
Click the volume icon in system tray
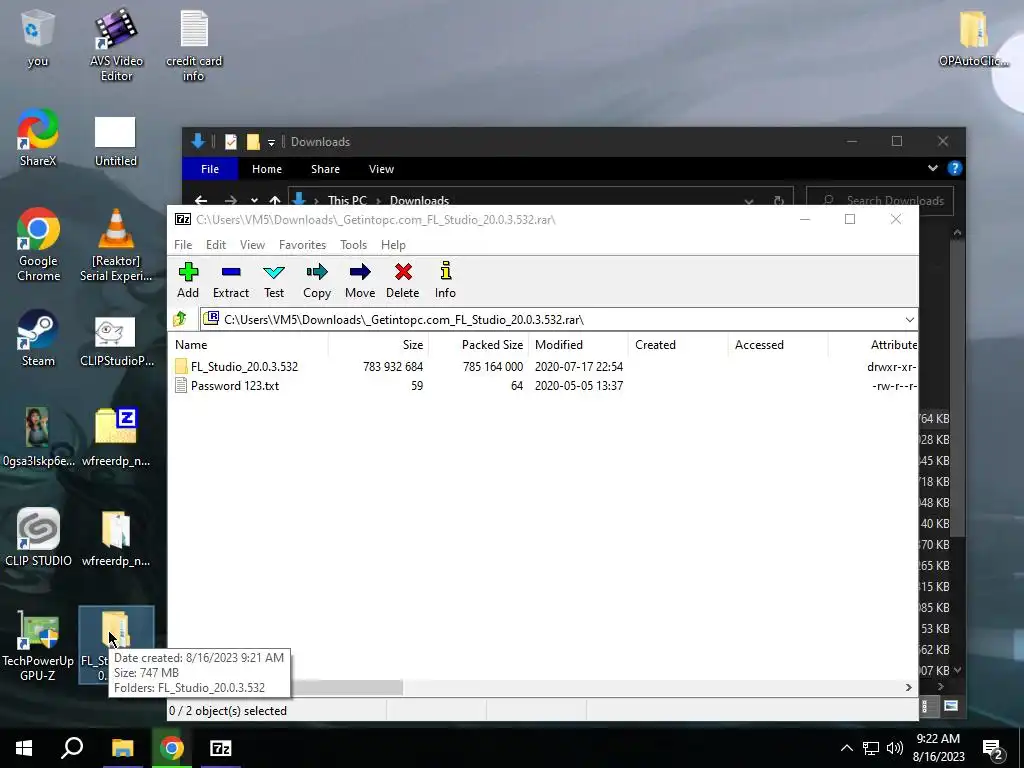(895, 748)
